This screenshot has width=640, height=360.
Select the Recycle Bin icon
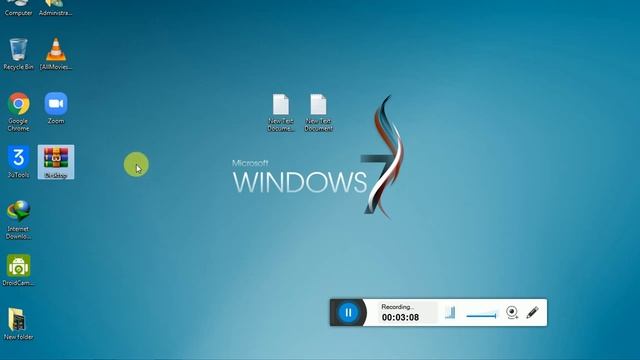(x=18, y=54)
